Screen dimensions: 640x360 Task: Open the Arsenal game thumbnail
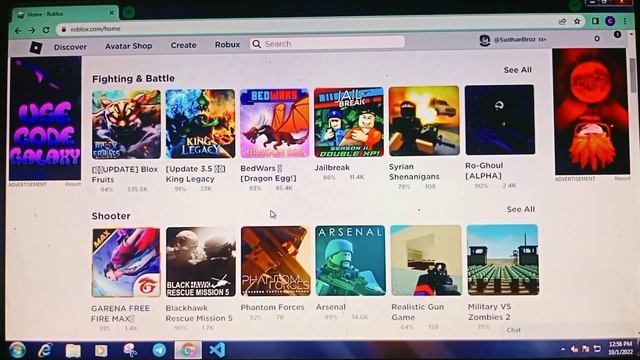click(350, 260)
